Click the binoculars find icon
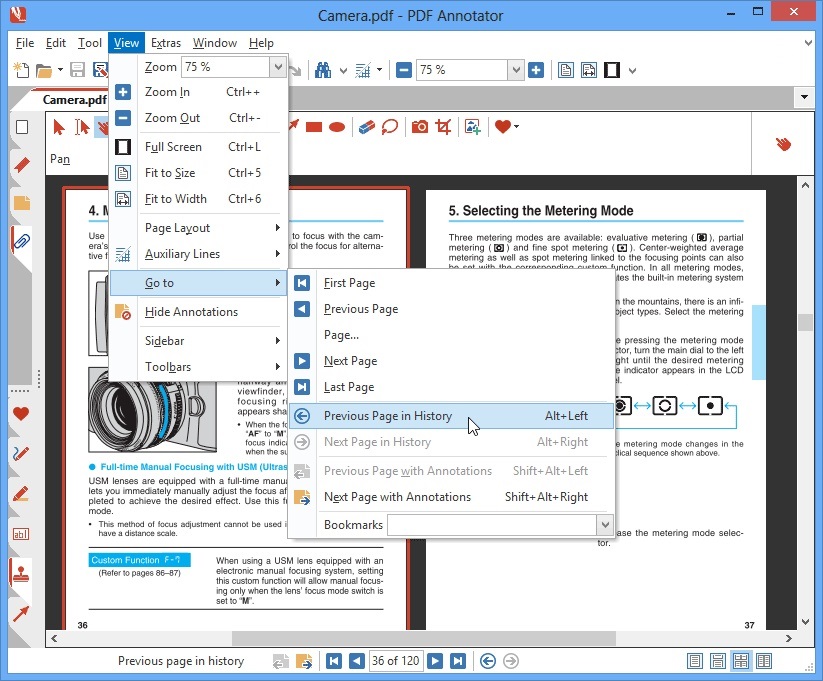This screenshot has width=823, height=681. pyautogui.click(x=324, y=70)
